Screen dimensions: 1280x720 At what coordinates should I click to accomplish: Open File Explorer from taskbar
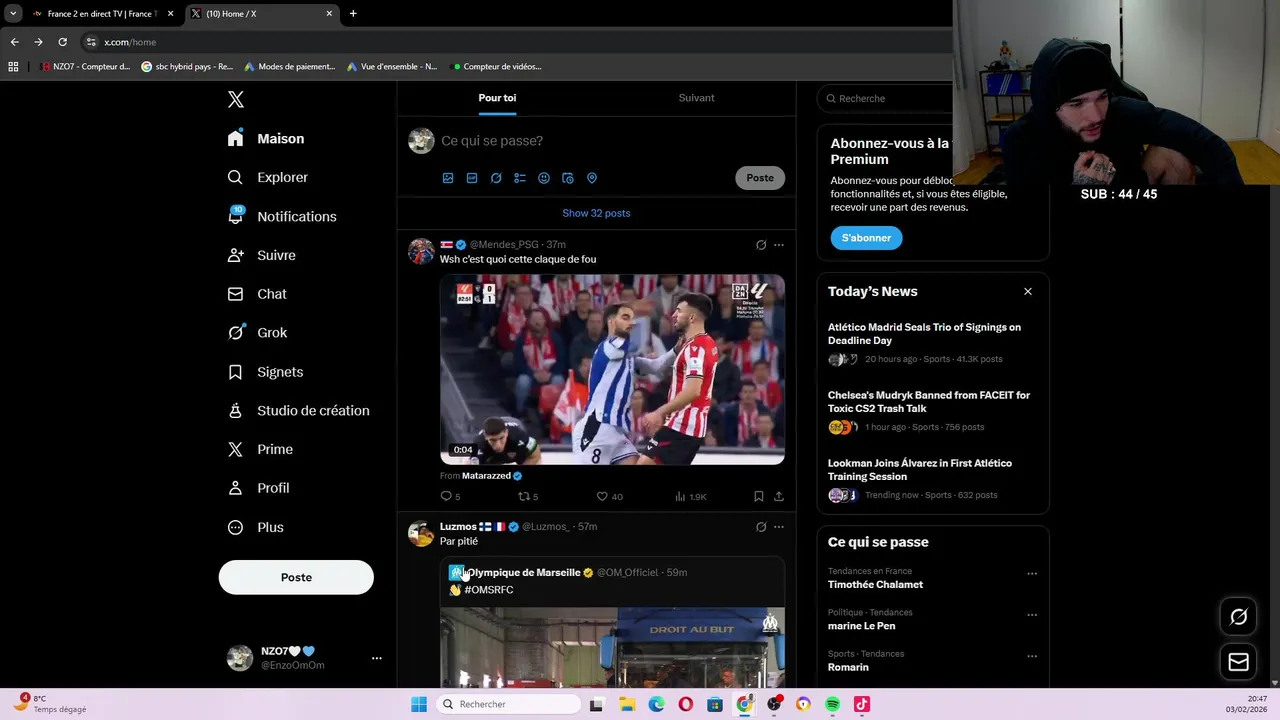tap(627, 705)
